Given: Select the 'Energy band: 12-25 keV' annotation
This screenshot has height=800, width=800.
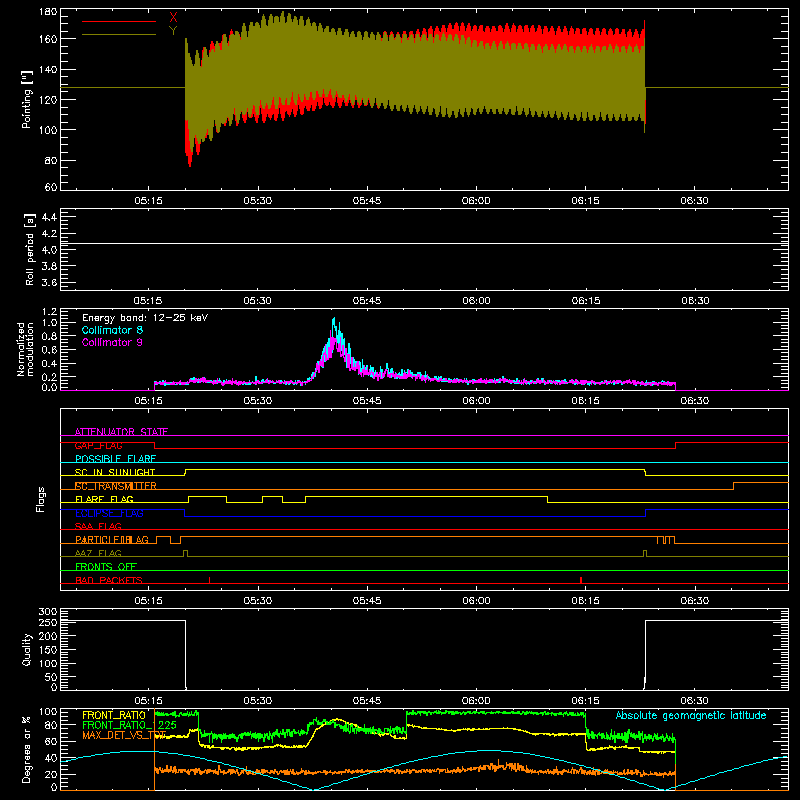Looking at the screenshot, I should pyautogui.click(x=145, y=318).
